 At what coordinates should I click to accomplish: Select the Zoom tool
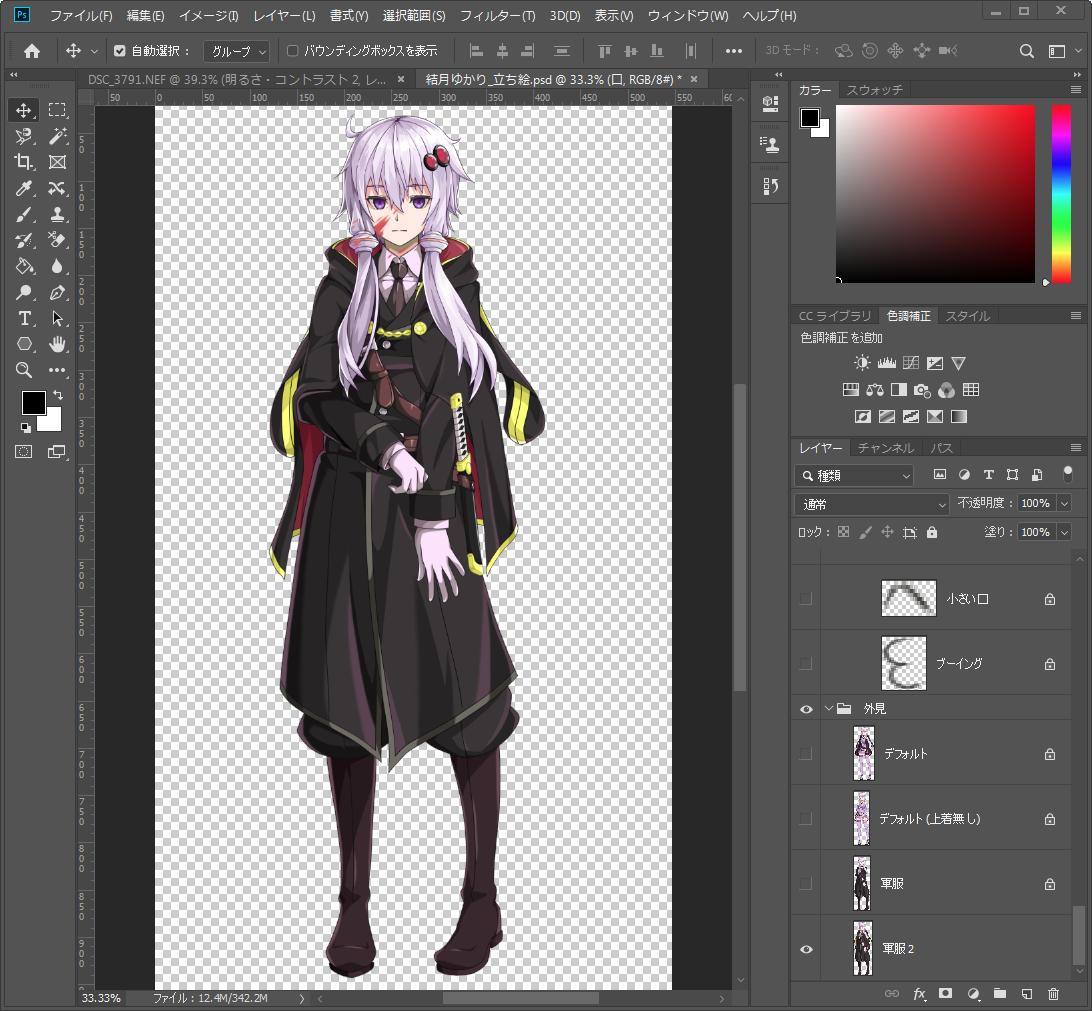click(23, 370)
